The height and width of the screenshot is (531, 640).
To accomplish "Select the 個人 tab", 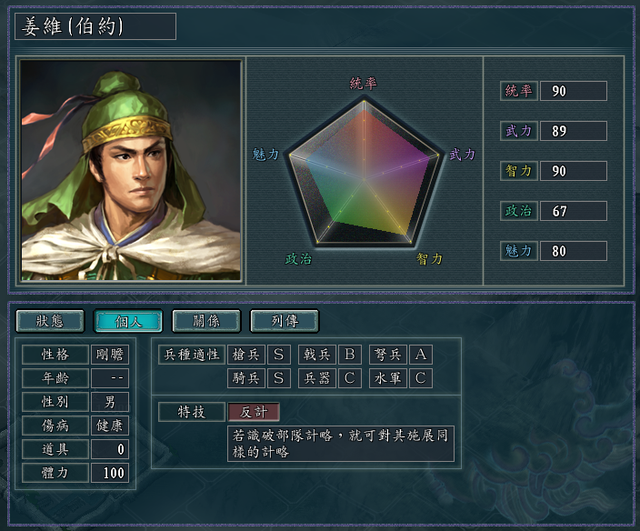I will [128, 321].
